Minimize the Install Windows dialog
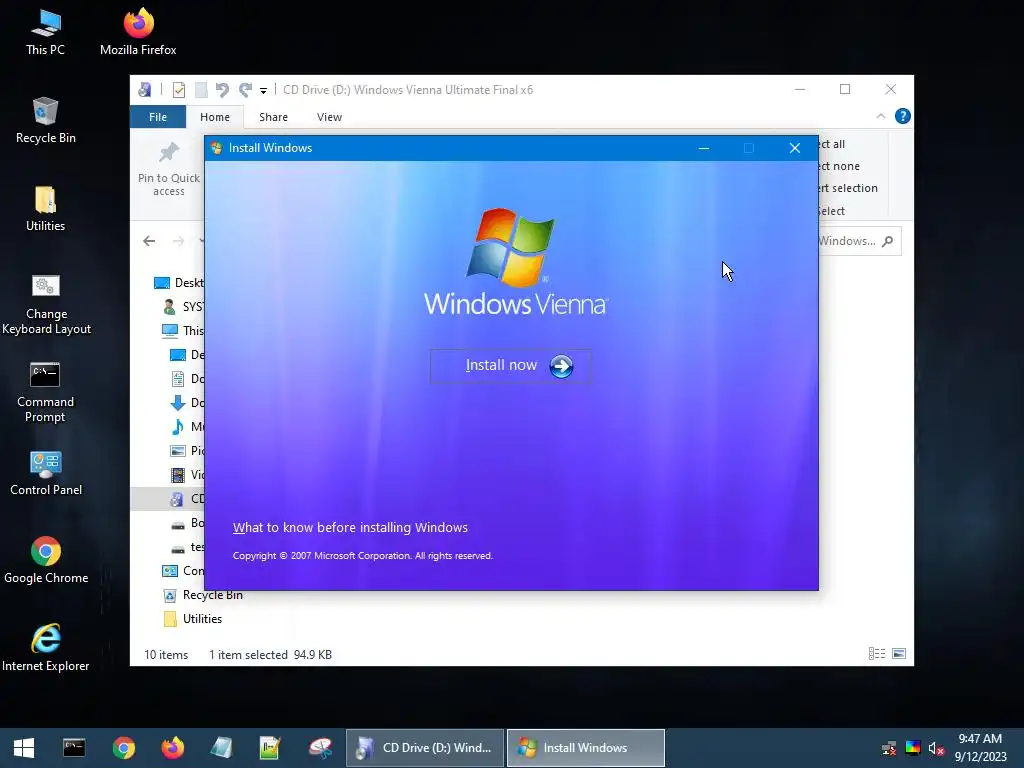Image resolution: width=1024 pixels, height=768 pixels. click(703, 148)
